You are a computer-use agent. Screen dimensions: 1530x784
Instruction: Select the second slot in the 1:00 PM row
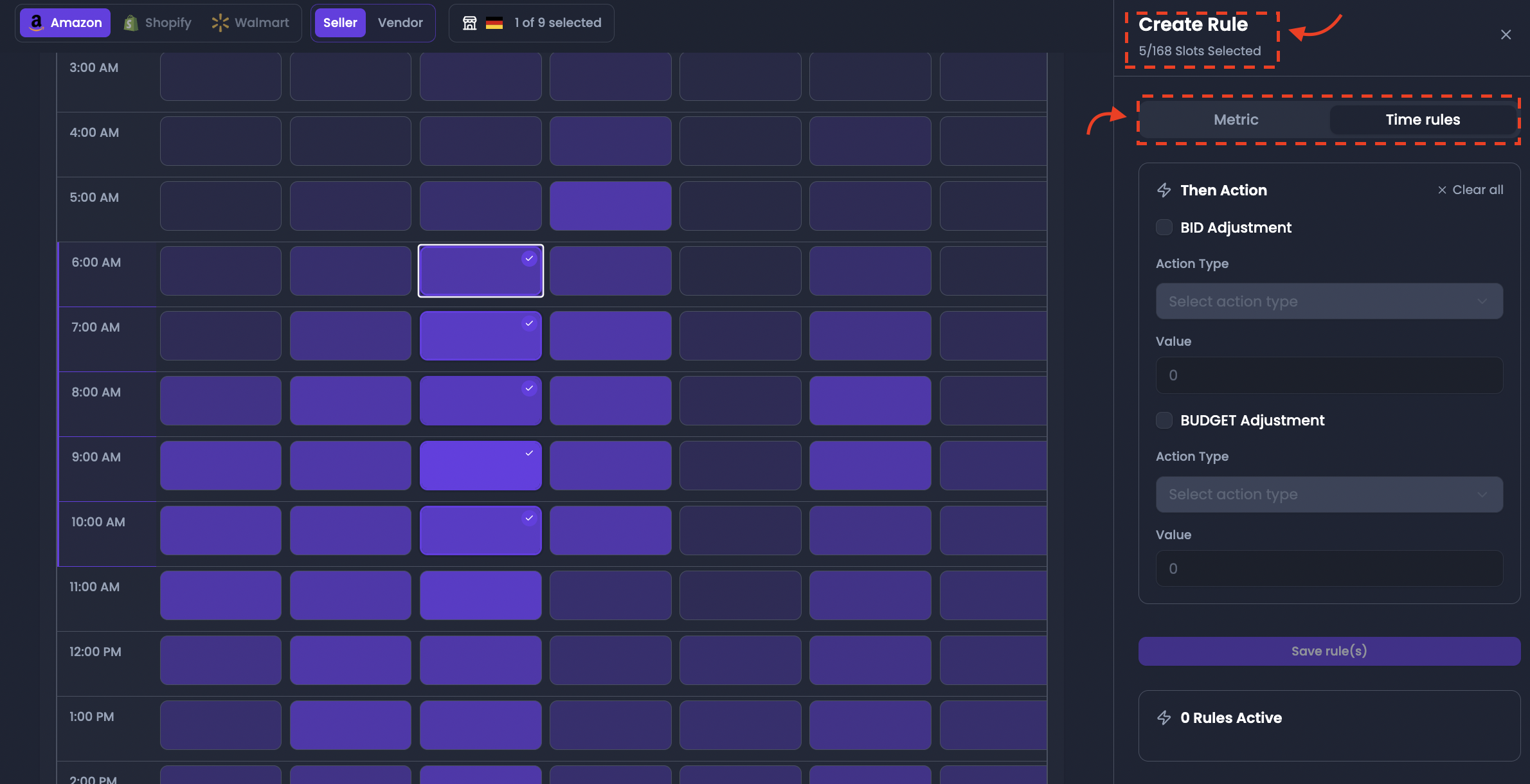coord(350,725)
